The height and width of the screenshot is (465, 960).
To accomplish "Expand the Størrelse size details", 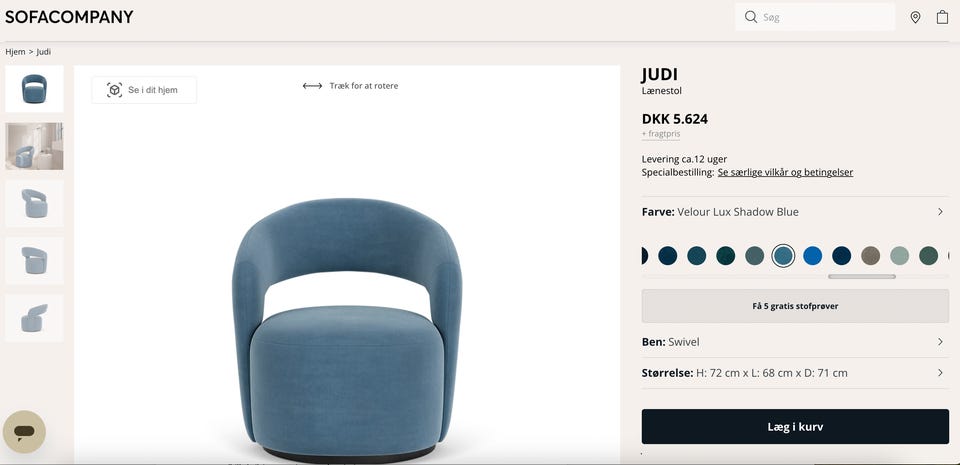I will [795, 373].
